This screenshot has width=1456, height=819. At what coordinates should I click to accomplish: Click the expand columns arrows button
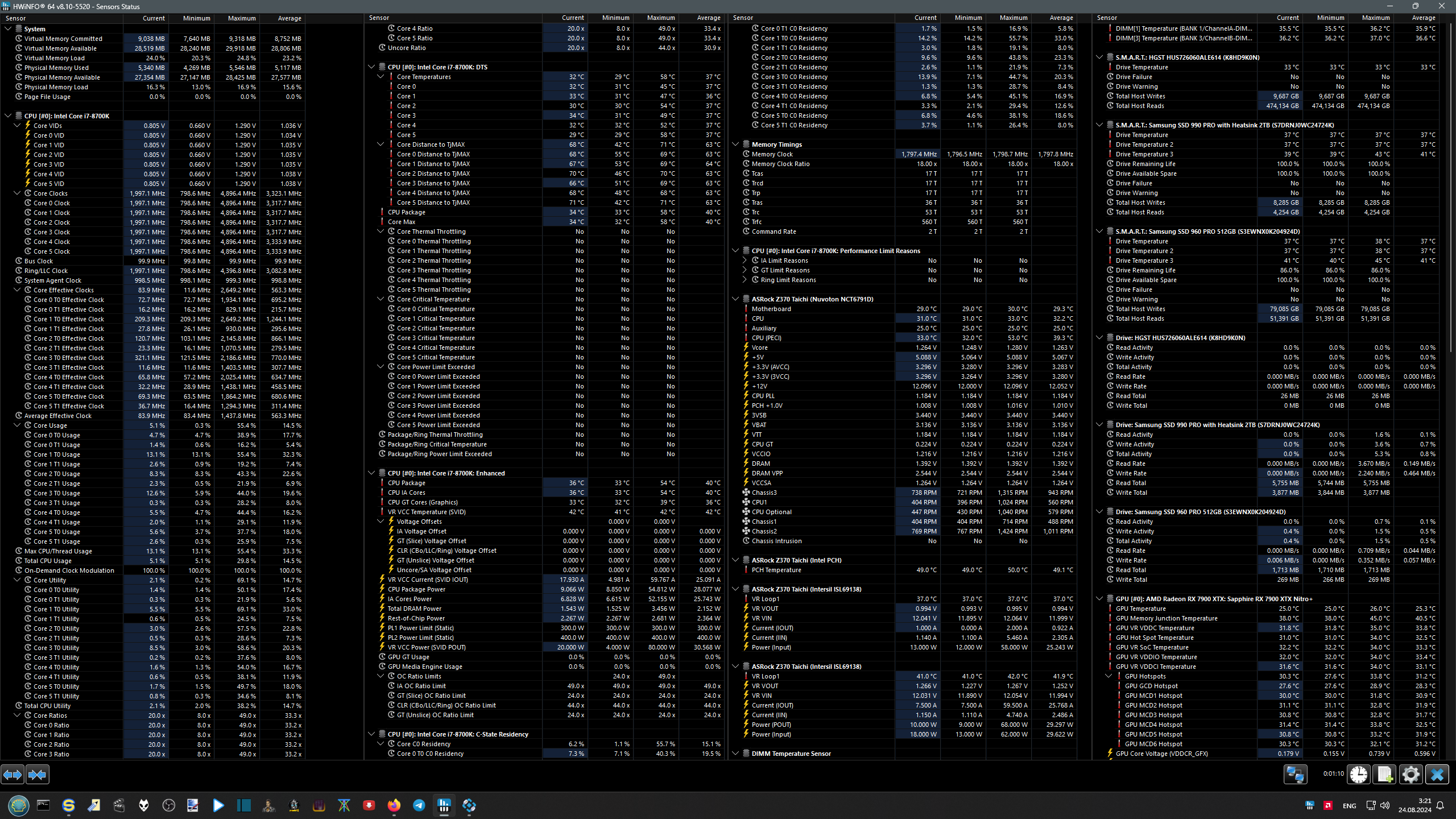(x=13, y=775)
